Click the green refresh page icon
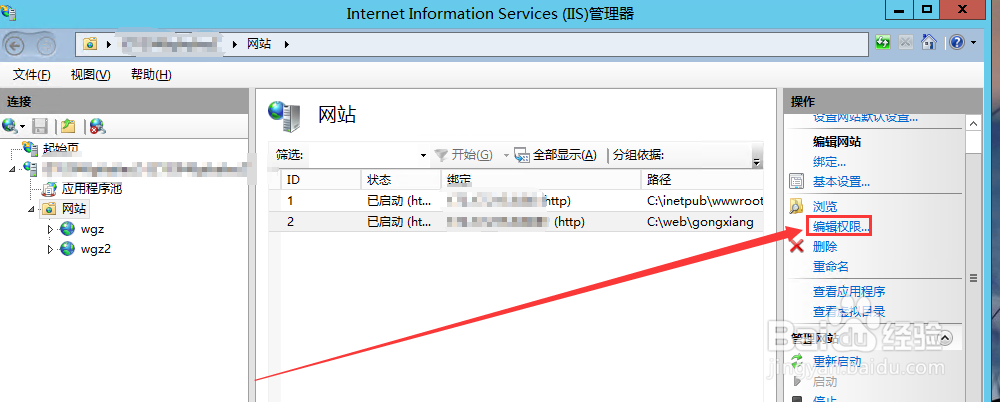Viewport: 1000px width, 402px height. pyautogui.click(x=884, y=43)
